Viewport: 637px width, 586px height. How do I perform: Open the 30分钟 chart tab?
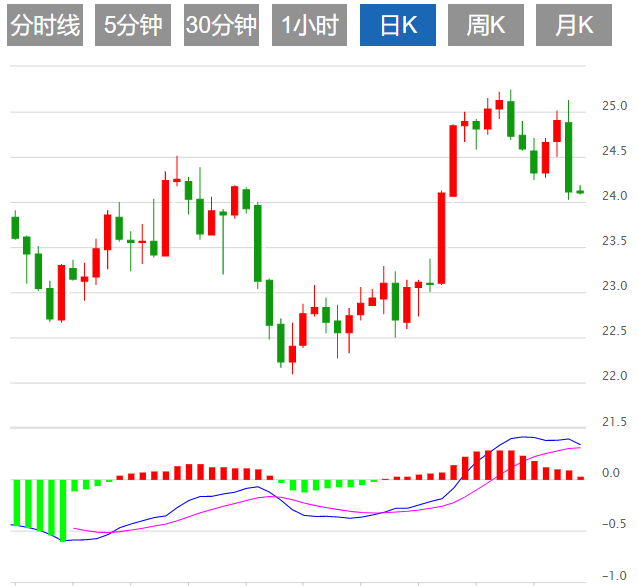click(x=220, y=26)
